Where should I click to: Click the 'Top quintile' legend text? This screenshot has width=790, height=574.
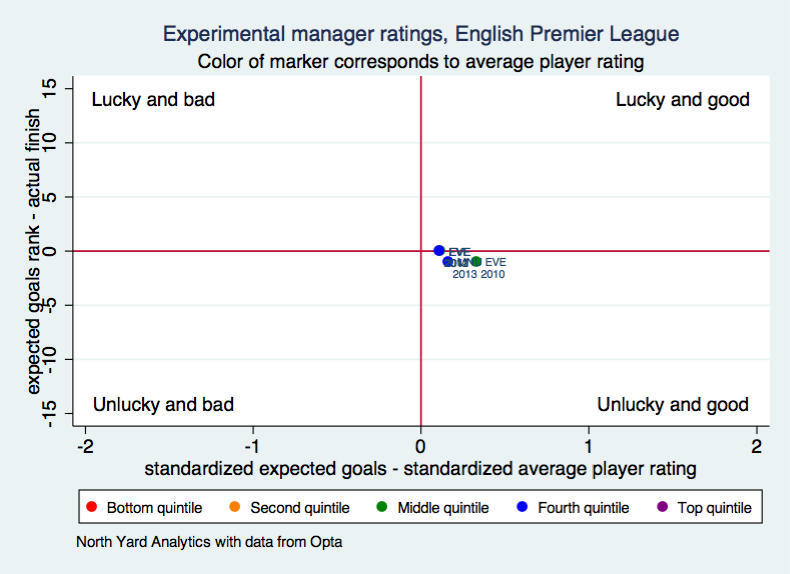pos(714,508)
